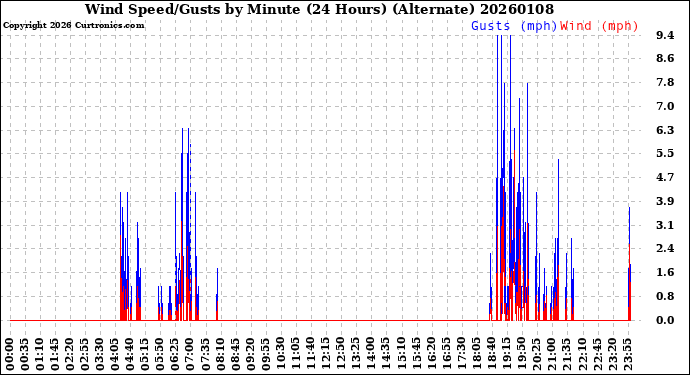Click the 3.1 y-axis value
The width and height of the screenshot is (690, 375).
[x=665, y=226]
